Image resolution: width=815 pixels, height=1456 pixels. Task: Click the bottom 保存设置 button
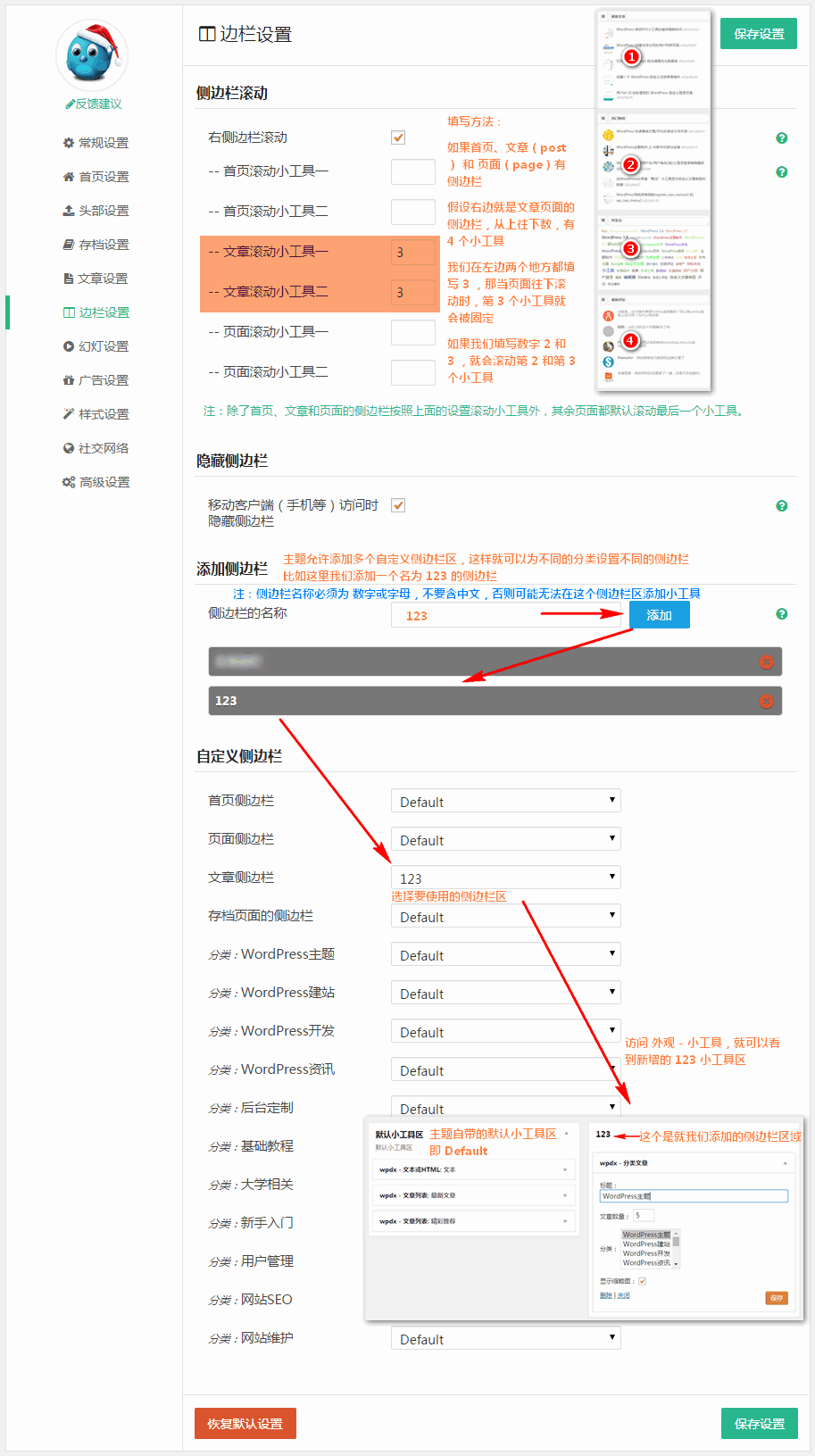click(x=760, y=1424)
